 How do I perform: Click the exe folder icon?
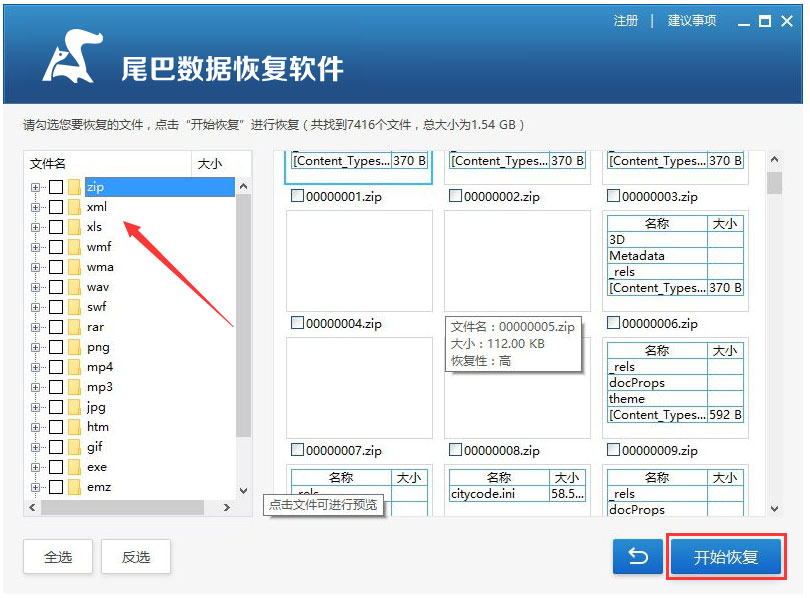(74, 467)
